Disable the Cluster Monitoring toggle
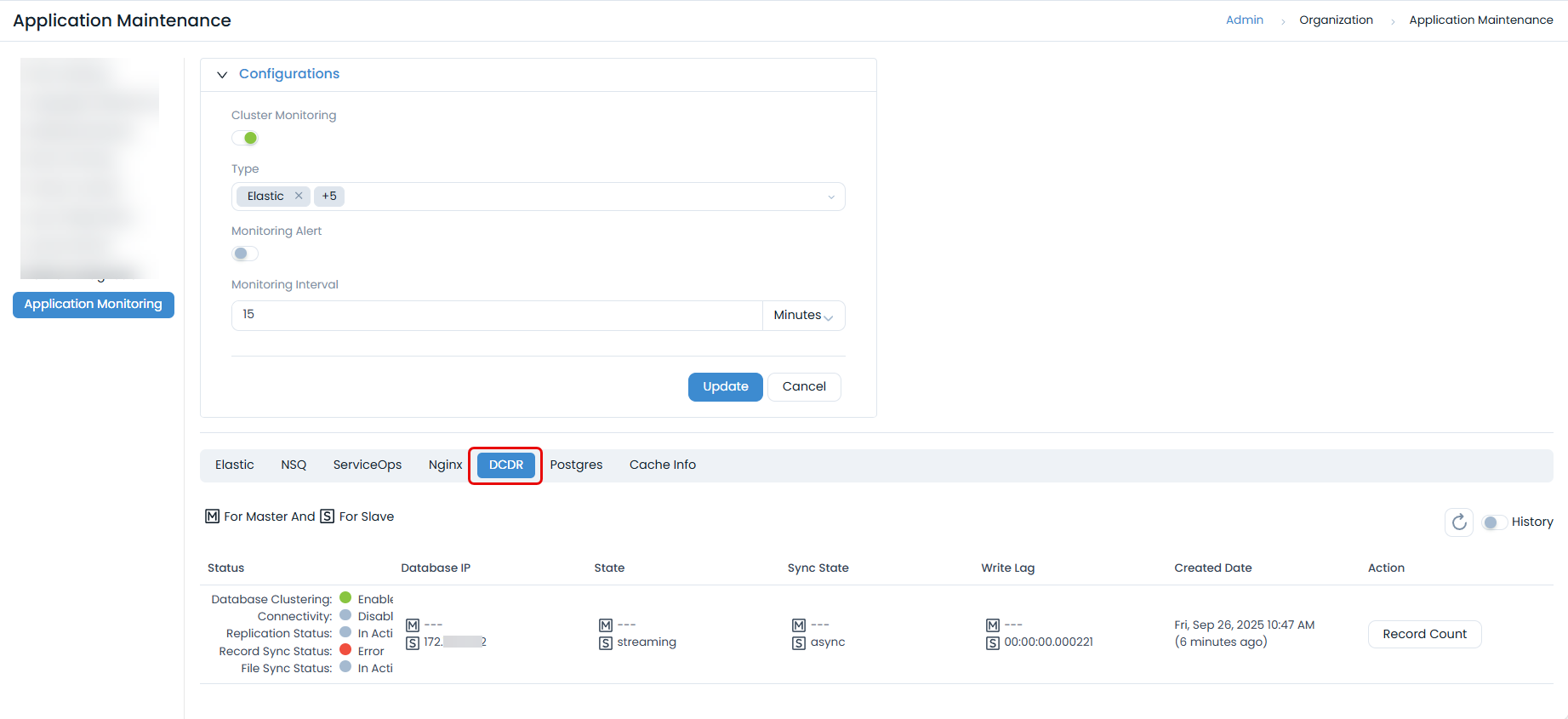 (245, 138)
